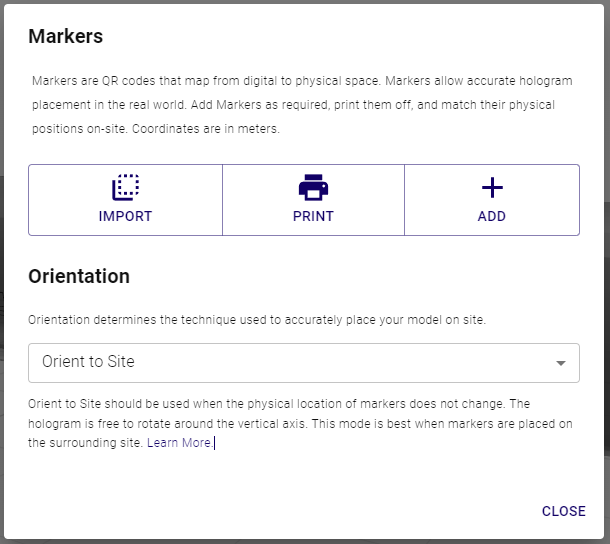Click the Markers QR codes description paragraph
Screen dimensions: 610x544
pos(302,105)
